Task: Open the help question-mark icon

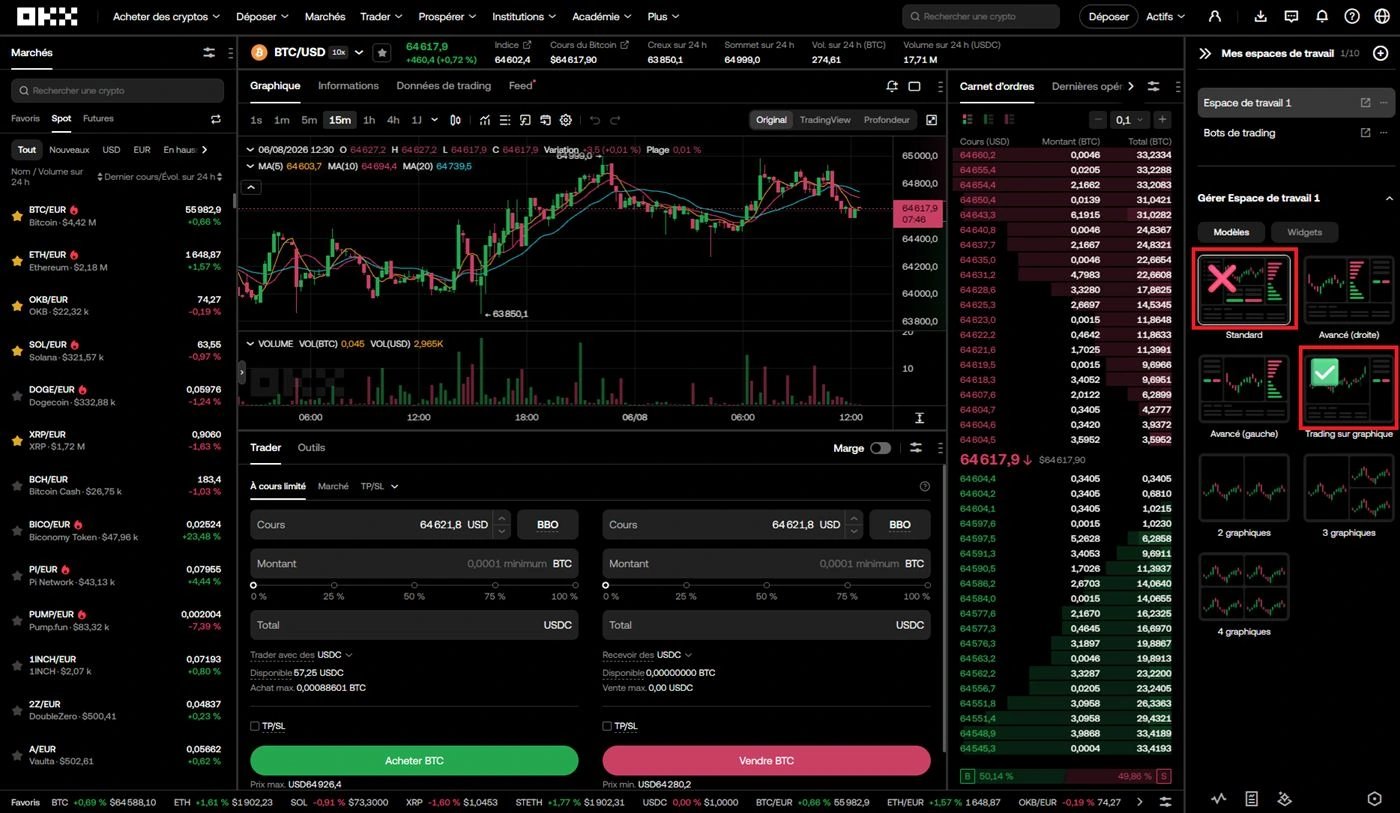Action: tap(1352, 16)
